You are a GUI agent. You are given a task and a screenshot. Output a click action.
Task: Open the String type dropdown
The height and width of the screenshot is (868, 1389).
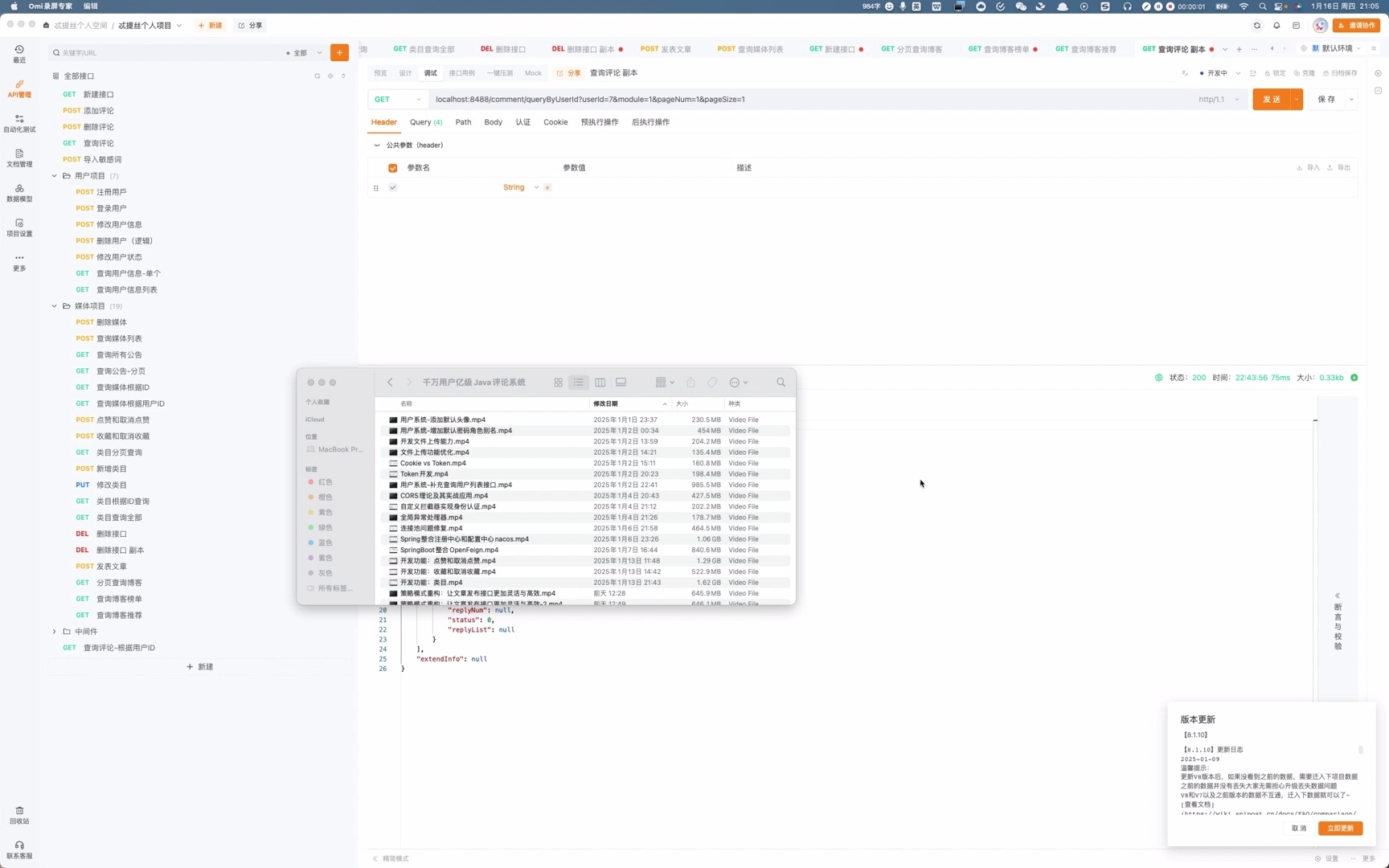coord(520,187)
